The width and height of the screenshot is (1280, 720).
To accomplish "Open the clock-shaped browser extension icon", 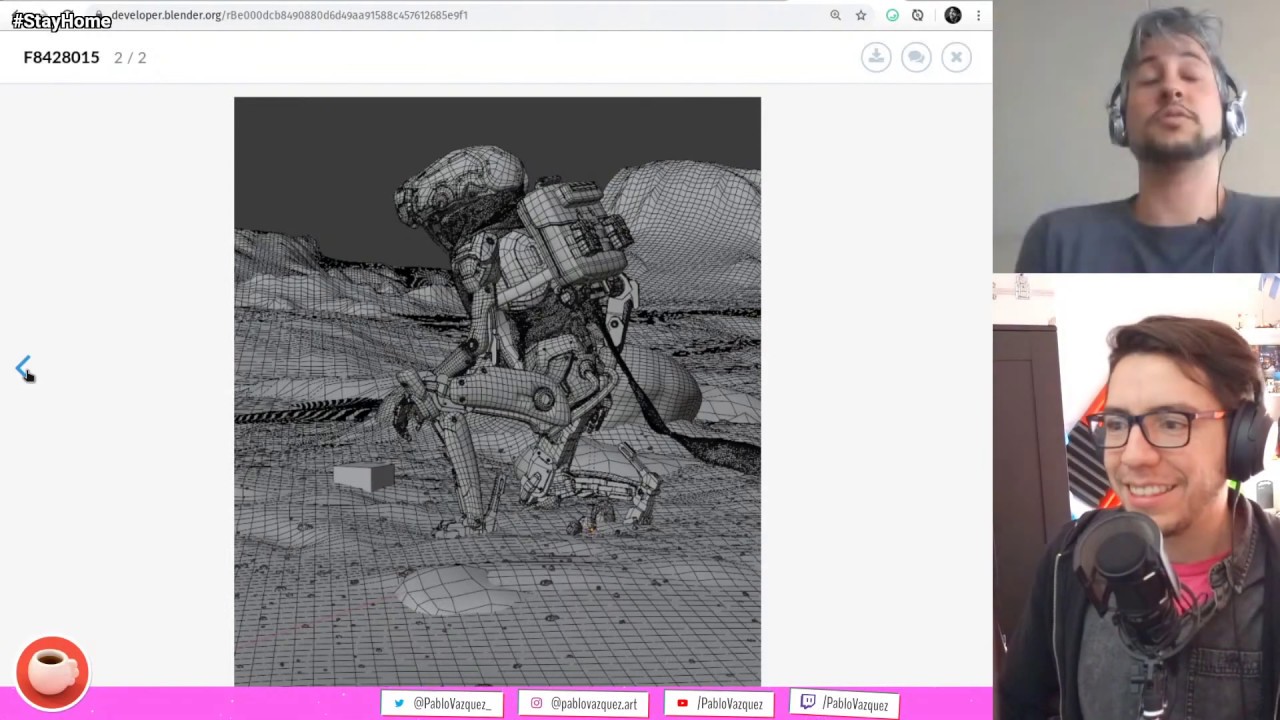I will (918, 15).
